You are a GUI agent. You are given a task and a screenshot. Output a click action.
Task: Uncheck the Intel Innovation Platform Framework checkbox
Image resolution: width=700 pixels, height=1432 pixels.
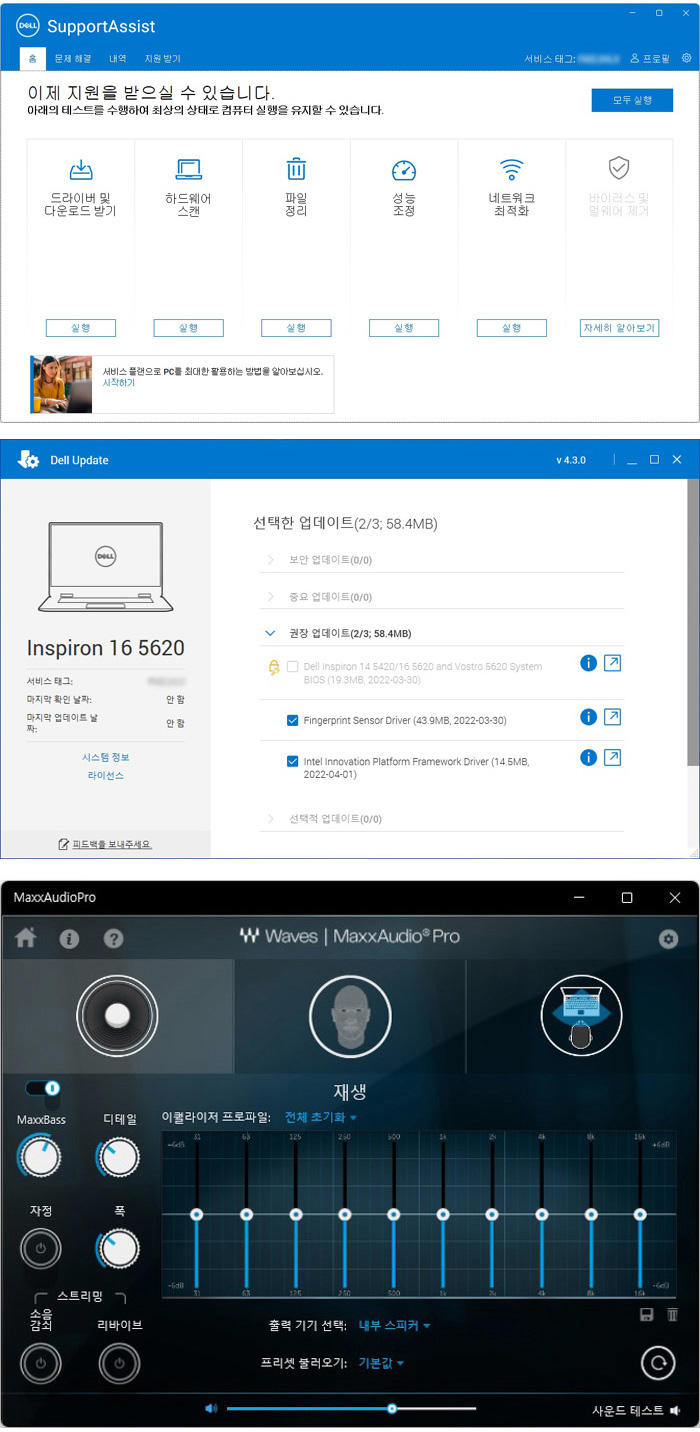coord(292,761)
